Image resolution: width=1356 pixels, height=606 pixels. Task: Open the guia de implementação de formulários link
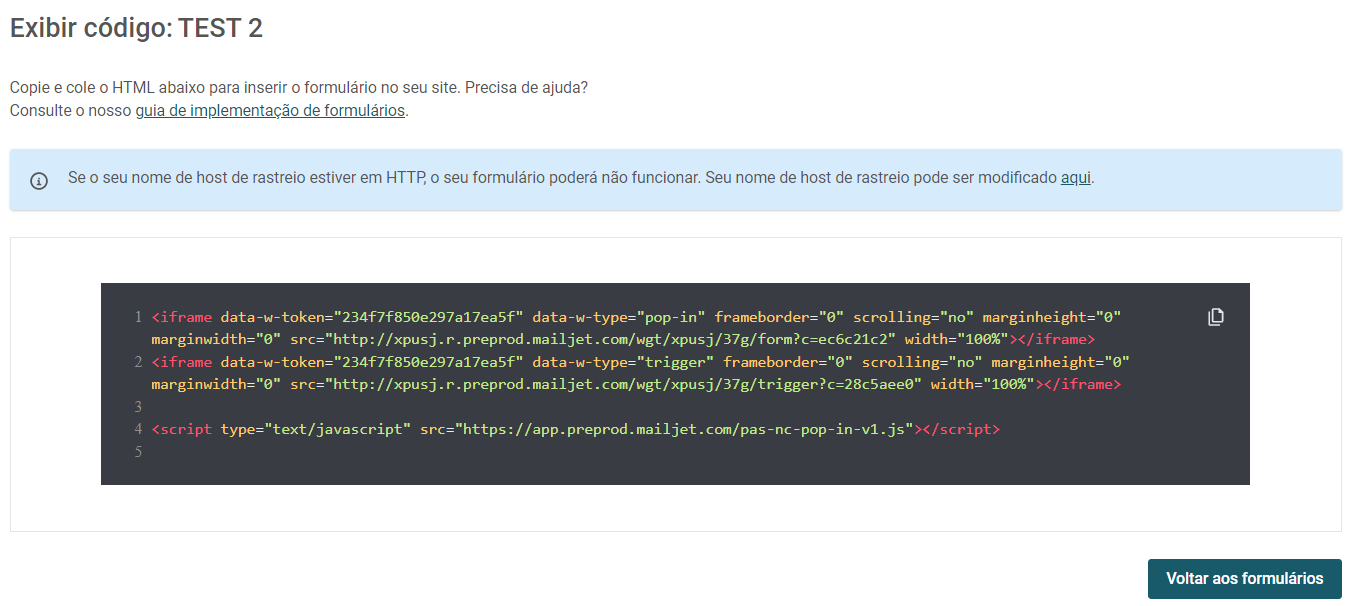(x=270, y=110)
